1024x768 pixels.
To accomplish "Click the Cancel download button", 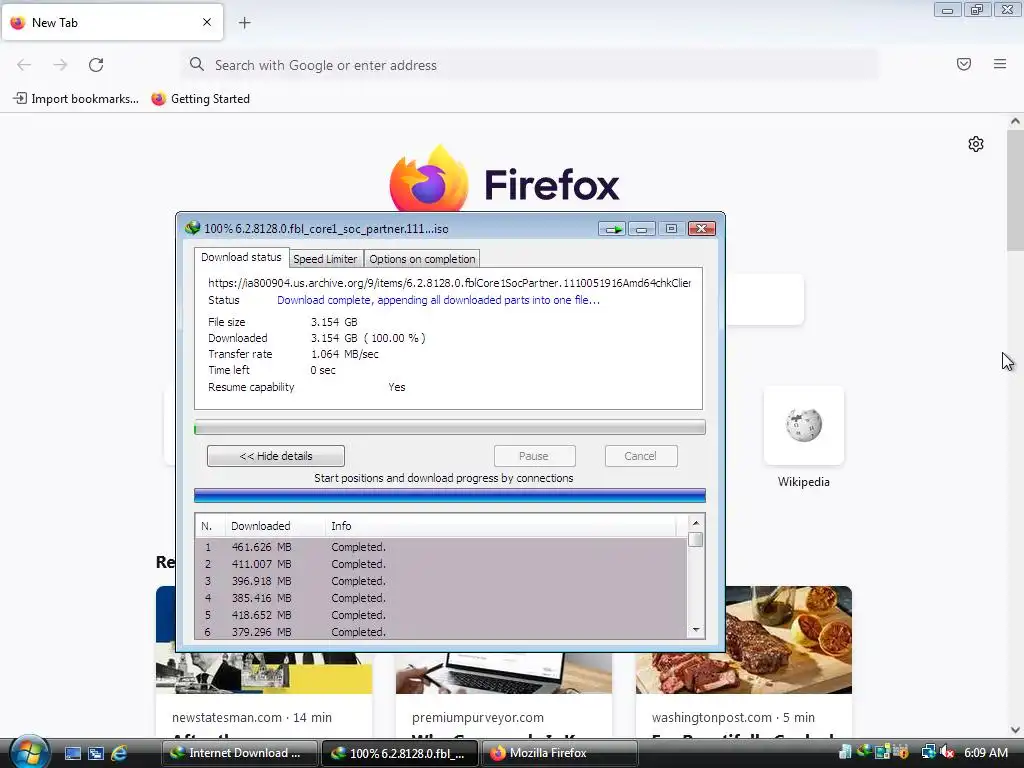I will coord(641,456).
